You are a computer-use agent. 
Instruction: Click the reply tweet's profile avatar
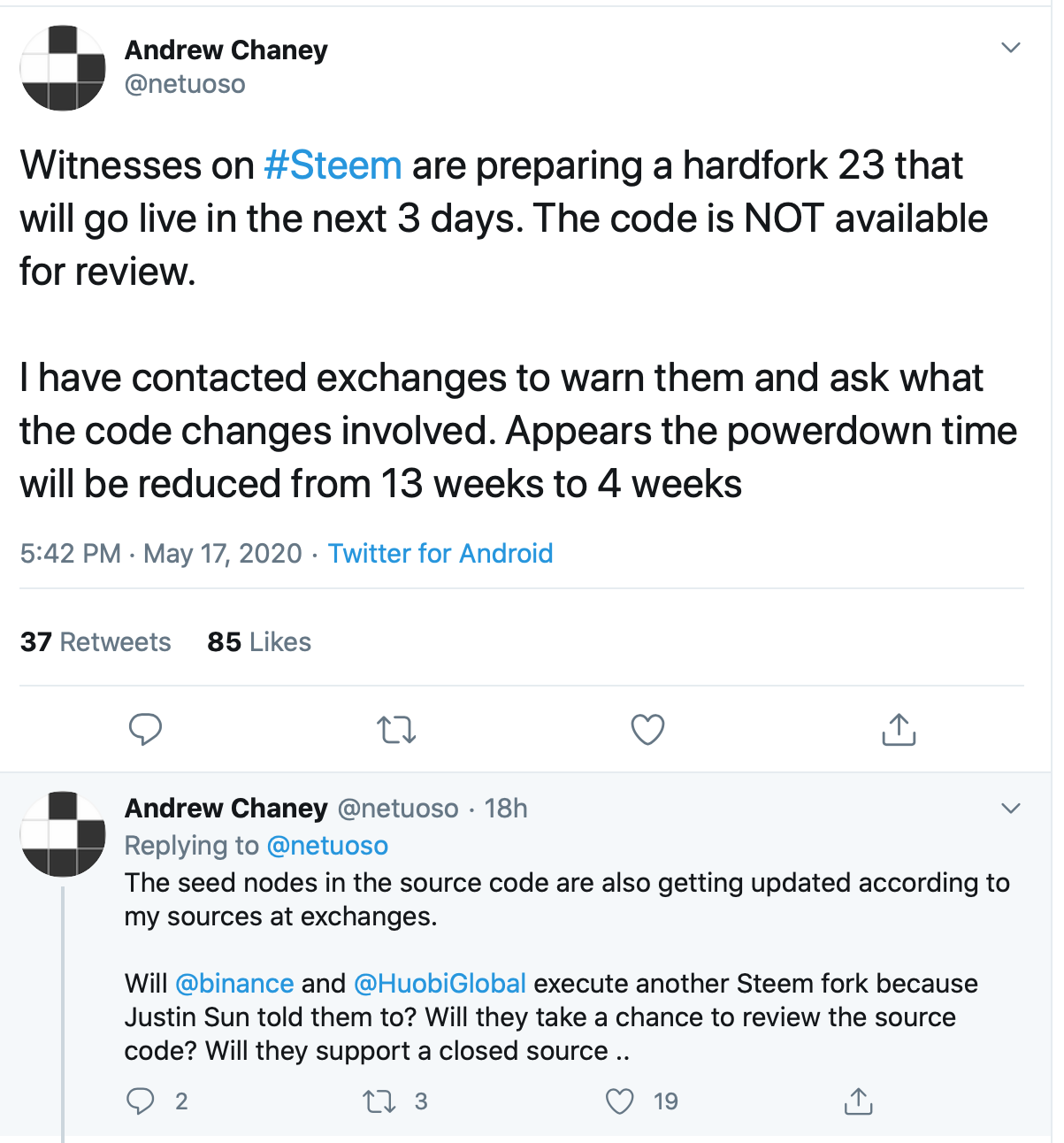[x=63, y=834]
